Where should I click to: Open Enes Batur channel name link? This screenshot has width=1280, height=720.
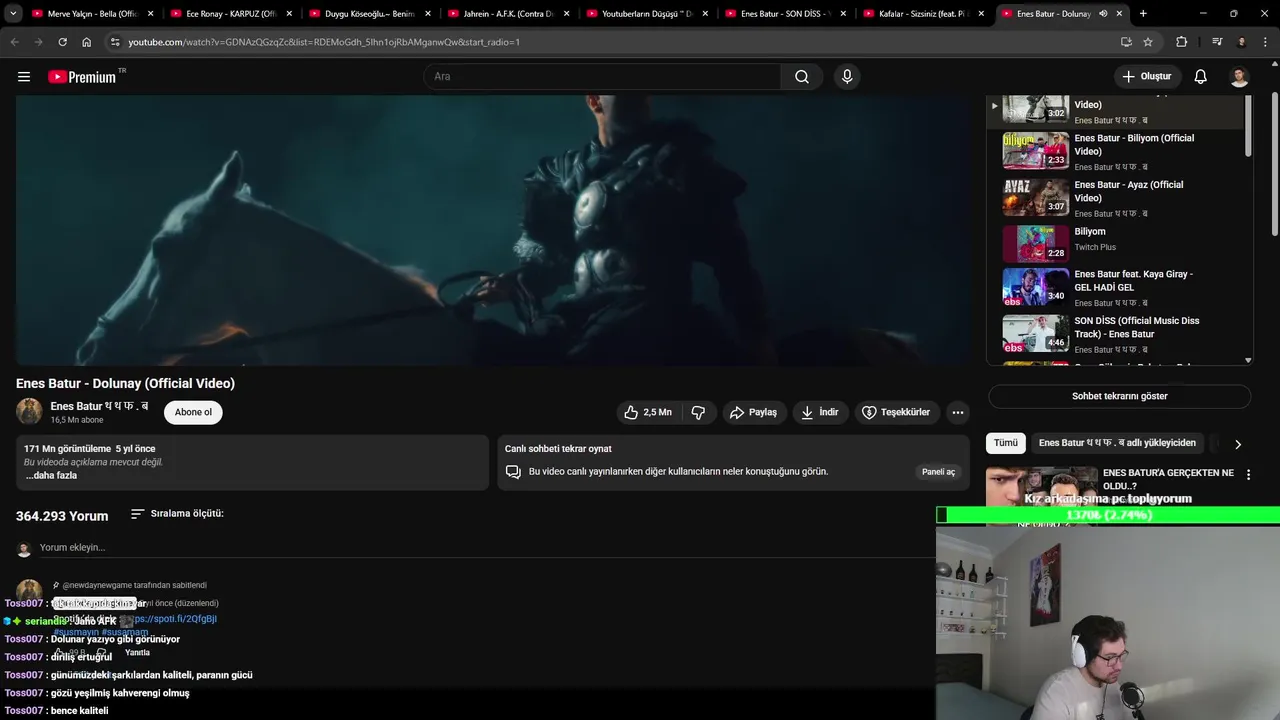tap(99, 406)
